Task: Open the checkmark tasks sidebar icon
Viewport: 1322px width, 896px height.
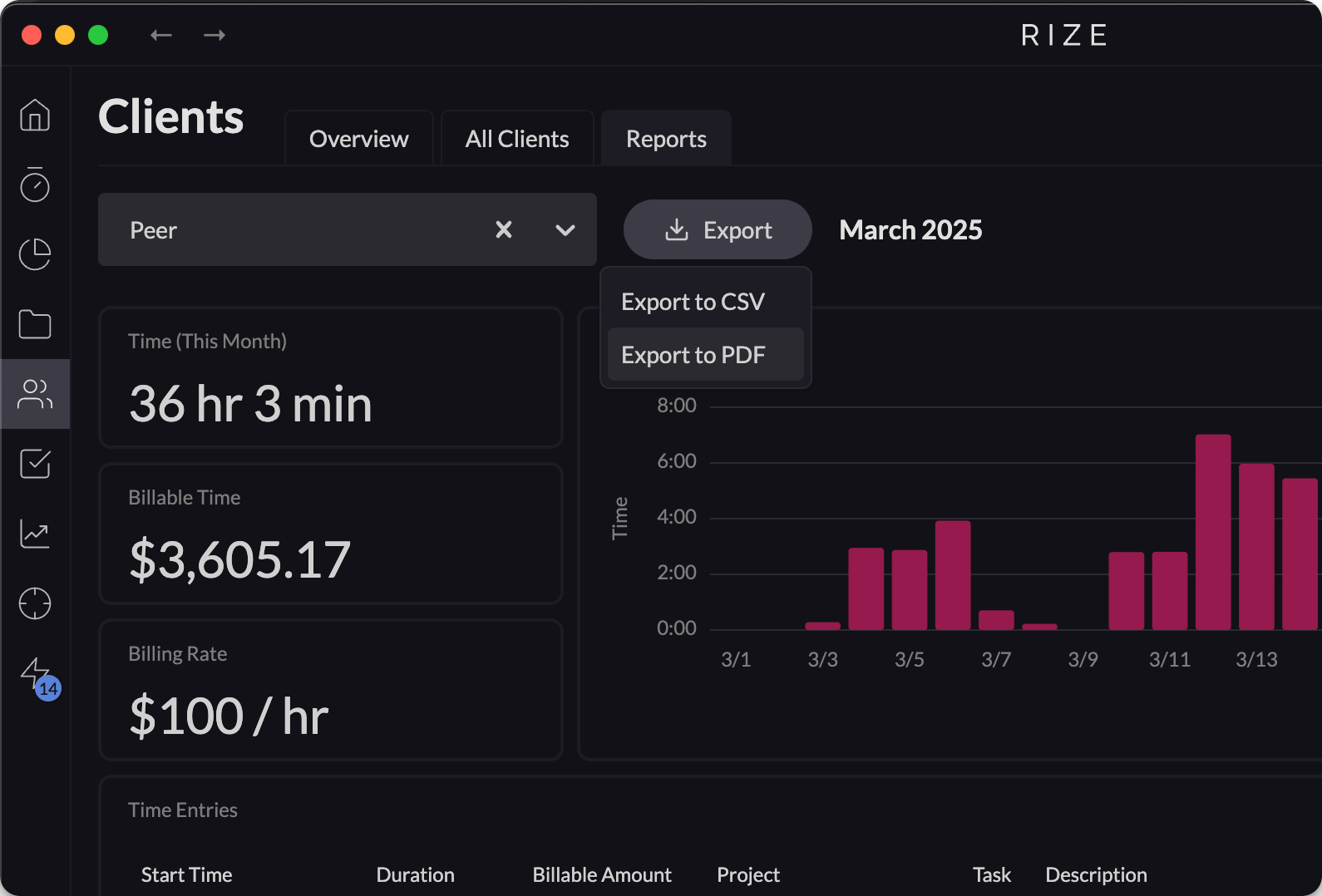Action: tap(35, 464)
